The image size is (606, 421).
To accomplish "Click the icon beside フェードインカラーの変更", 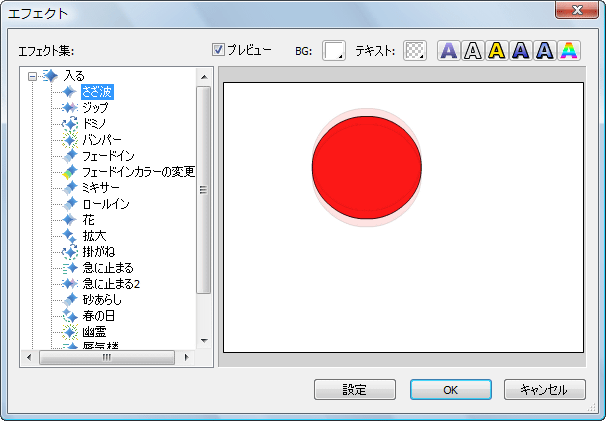I will [70, 172].
